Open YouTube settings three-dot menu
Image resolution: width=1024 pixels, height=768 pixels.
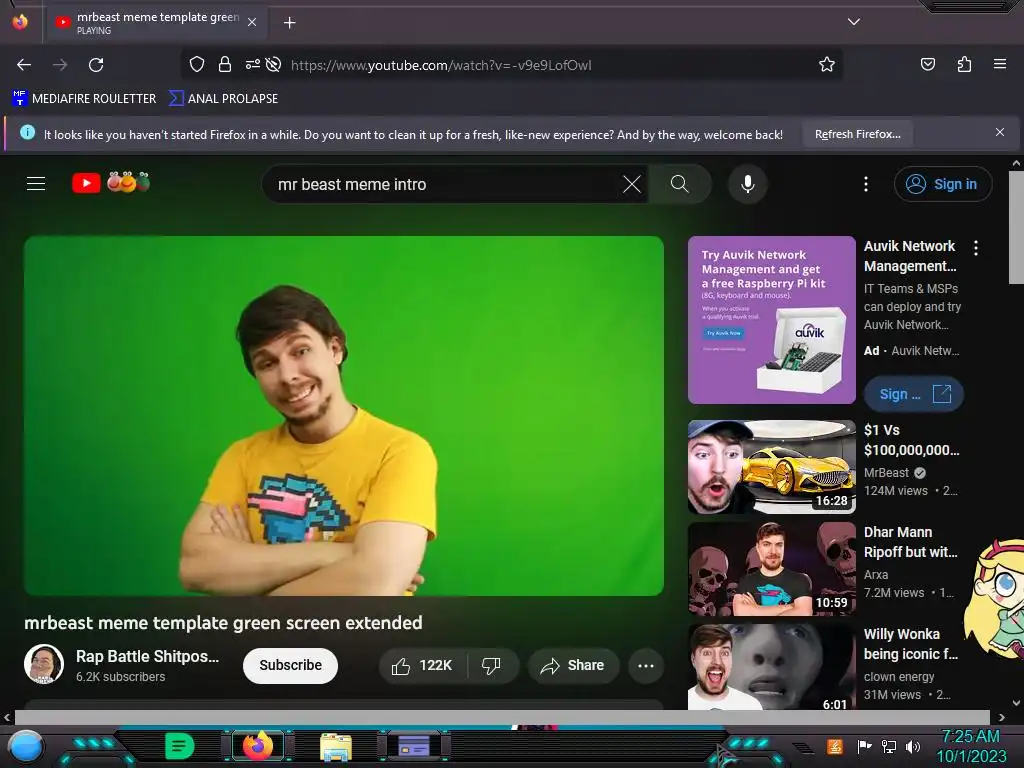[866, 184]
